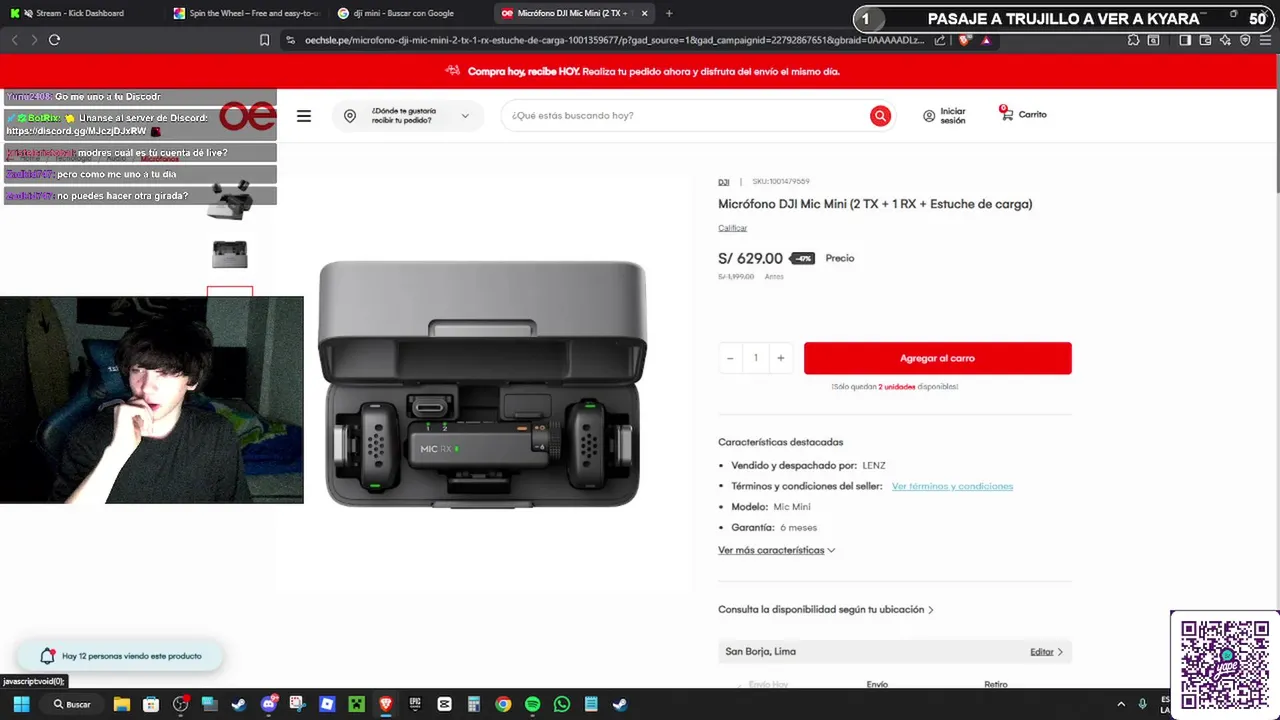Screen dimensions: 1280x720
Task: Open Epic Games launcher in taskbar
Action: 415,704
